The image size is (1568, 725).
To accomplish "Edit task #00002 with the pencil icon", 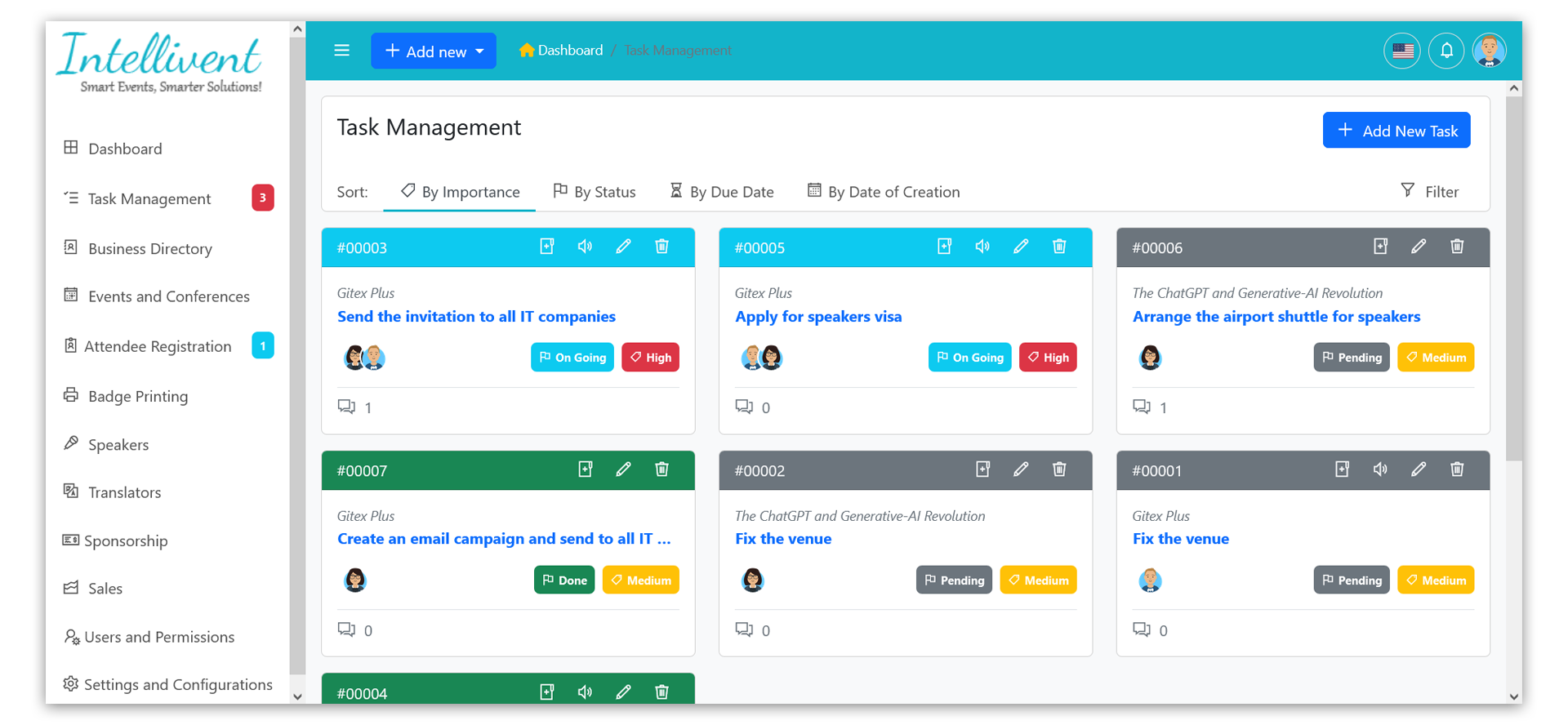I will 1022,469.
